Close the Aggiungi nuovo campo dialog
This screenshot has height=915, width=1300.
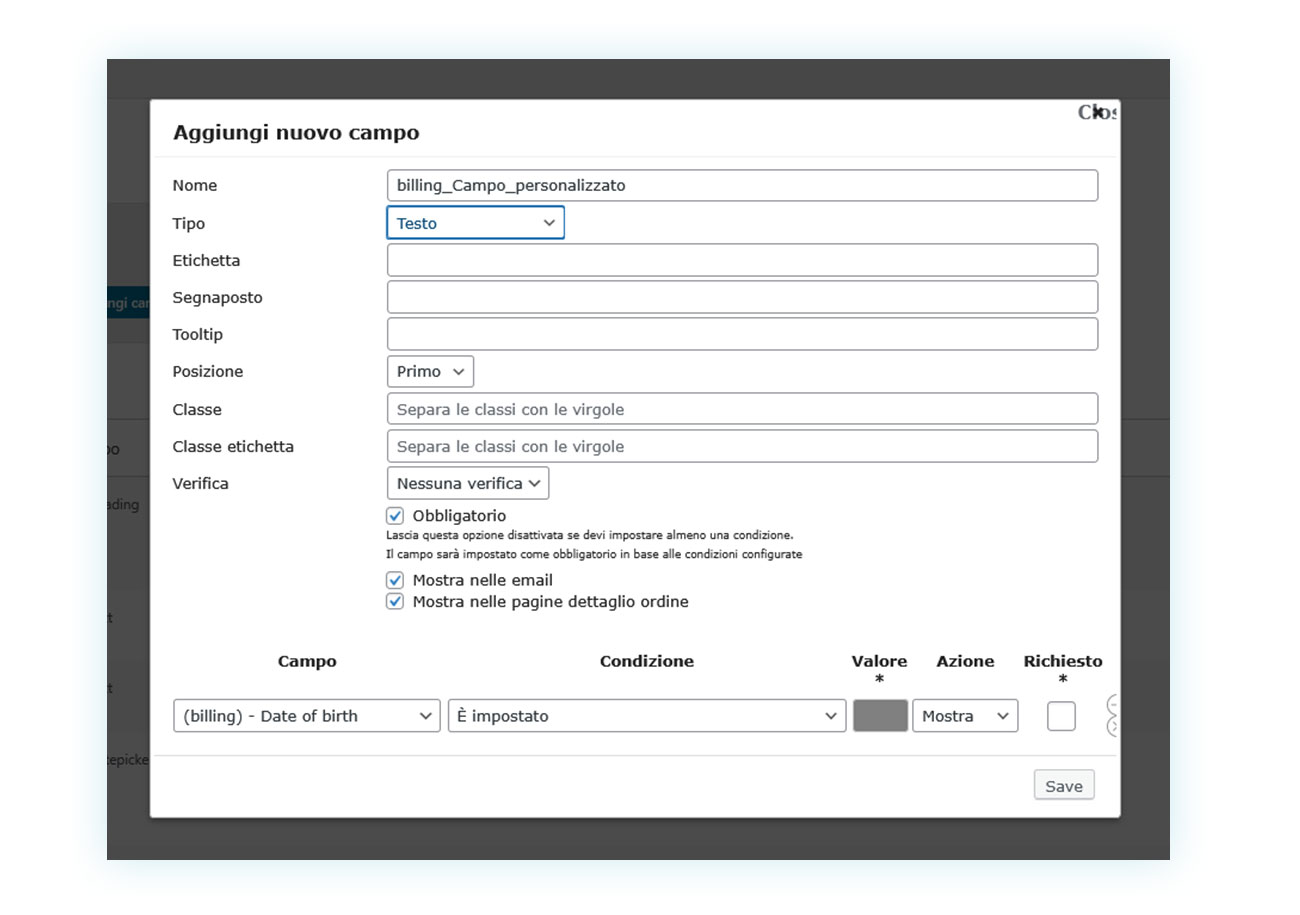(x=1096, y=113)
